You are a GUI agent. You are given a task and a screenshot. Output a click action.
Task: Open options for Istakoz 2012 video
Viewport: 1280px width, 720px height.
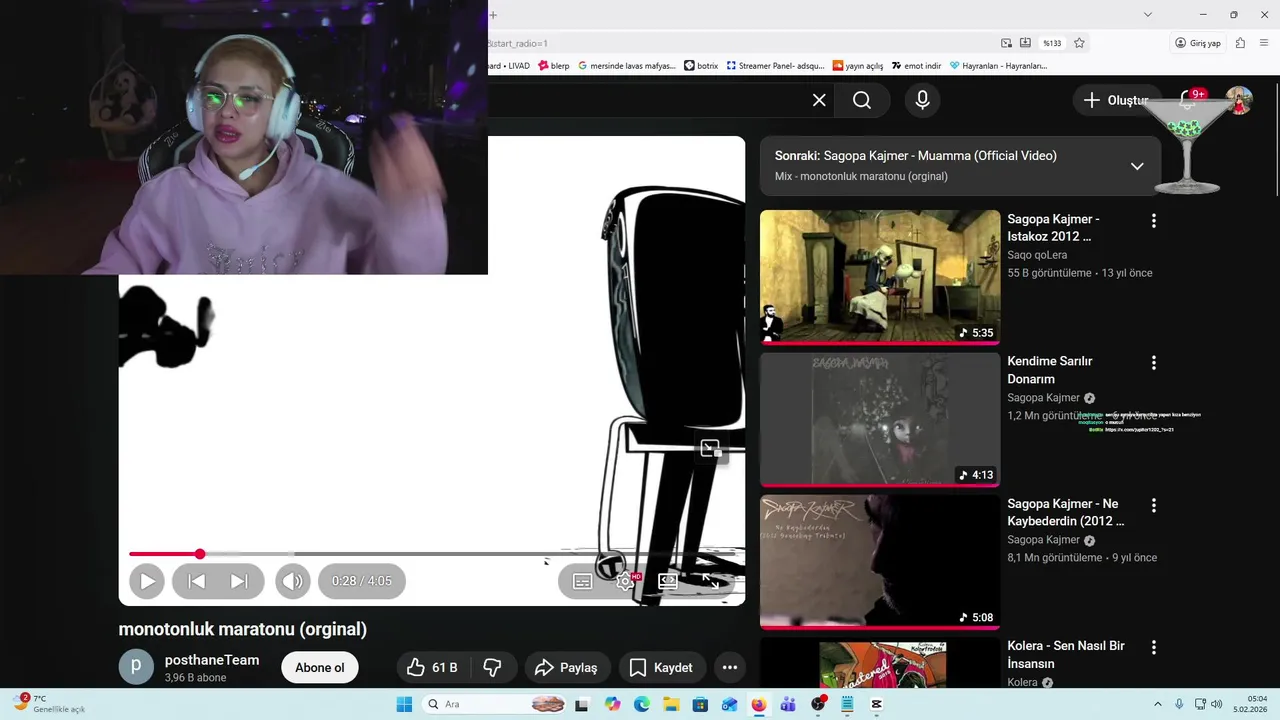point(1154,221)
